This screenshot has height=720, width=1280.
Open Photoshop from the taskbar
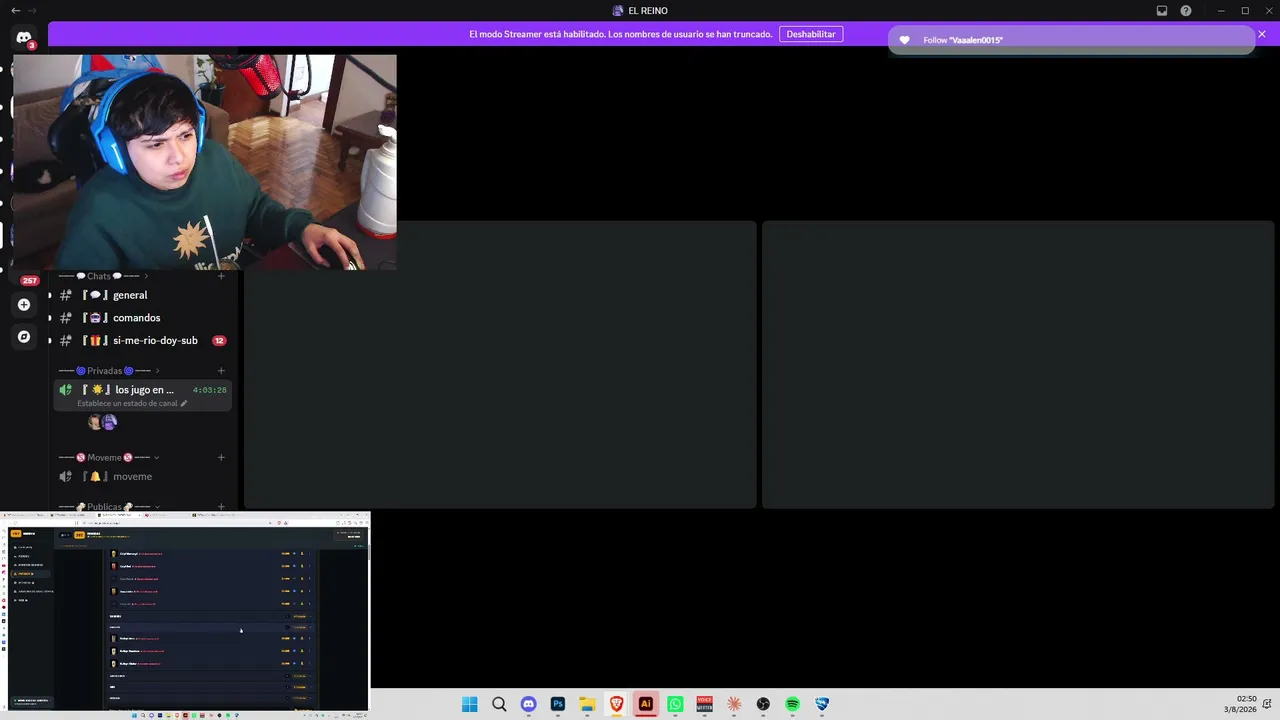[558, 704]
